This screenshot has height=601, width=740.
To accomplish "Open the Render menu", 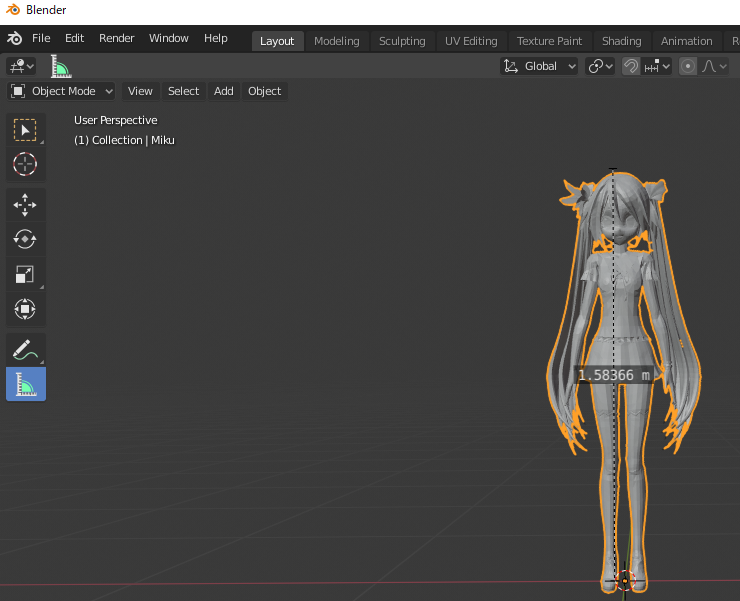I will [x=116, y=38].
